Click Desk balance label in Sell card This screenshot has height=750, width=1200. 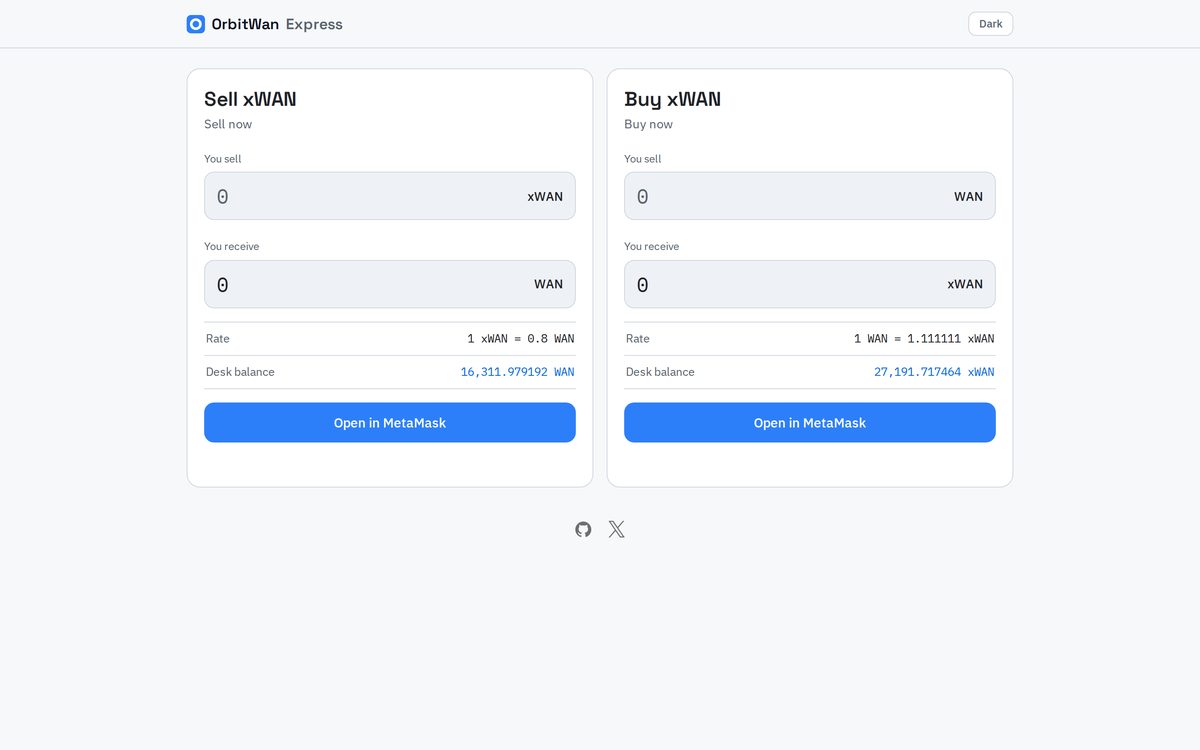(x=240, y=372)
